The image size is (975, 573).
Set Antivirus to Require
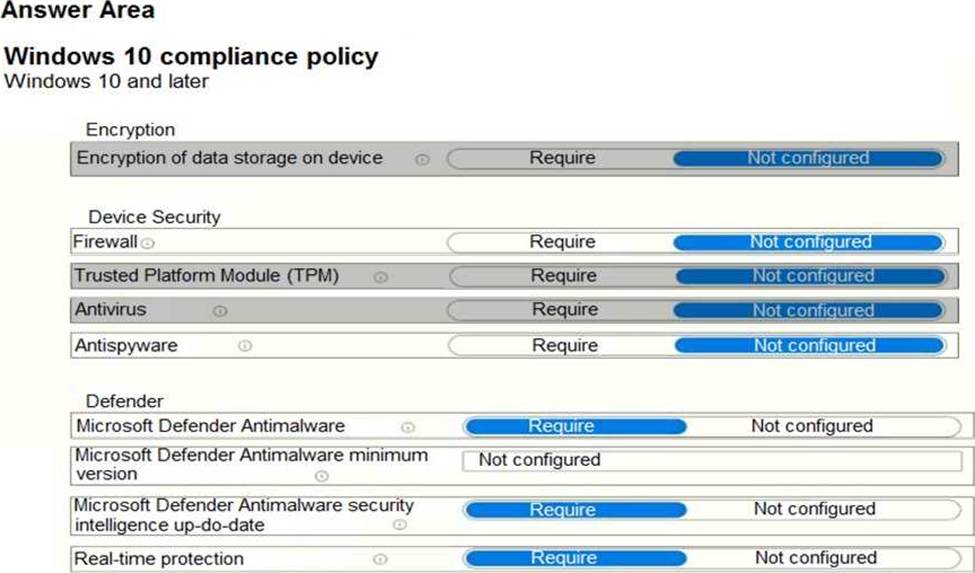pos(564,310)
